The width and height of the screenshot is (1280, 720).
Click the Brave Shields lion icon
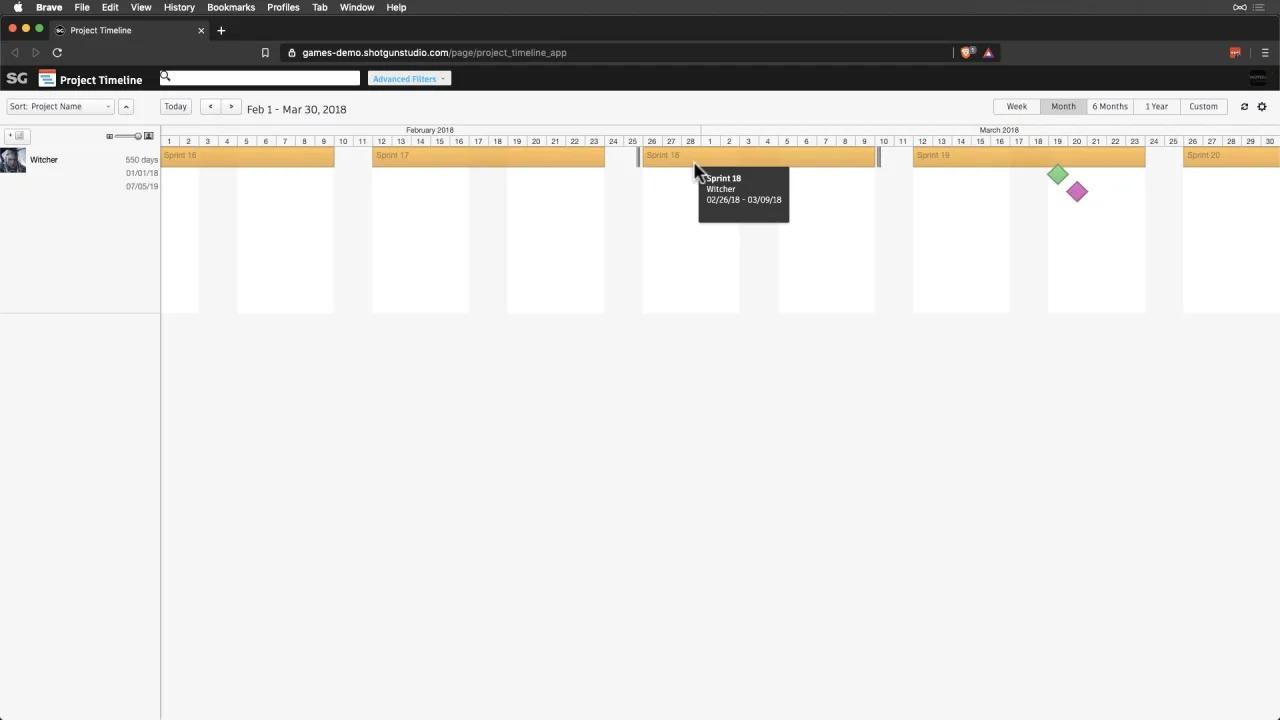(966, 53)
